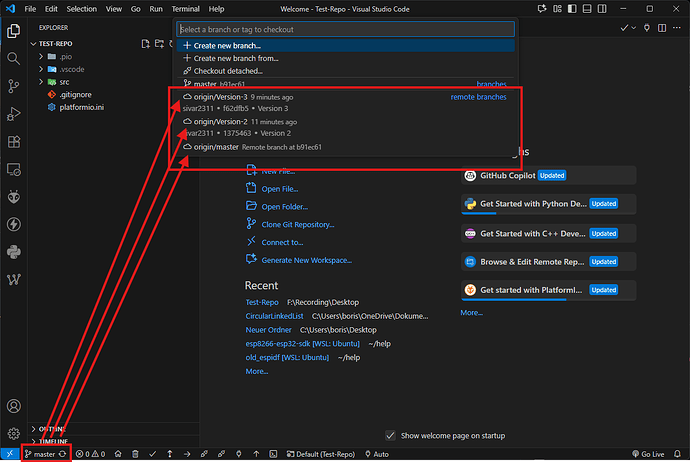Open the Selection menu
690x462 pixels.
click(82, 8)
